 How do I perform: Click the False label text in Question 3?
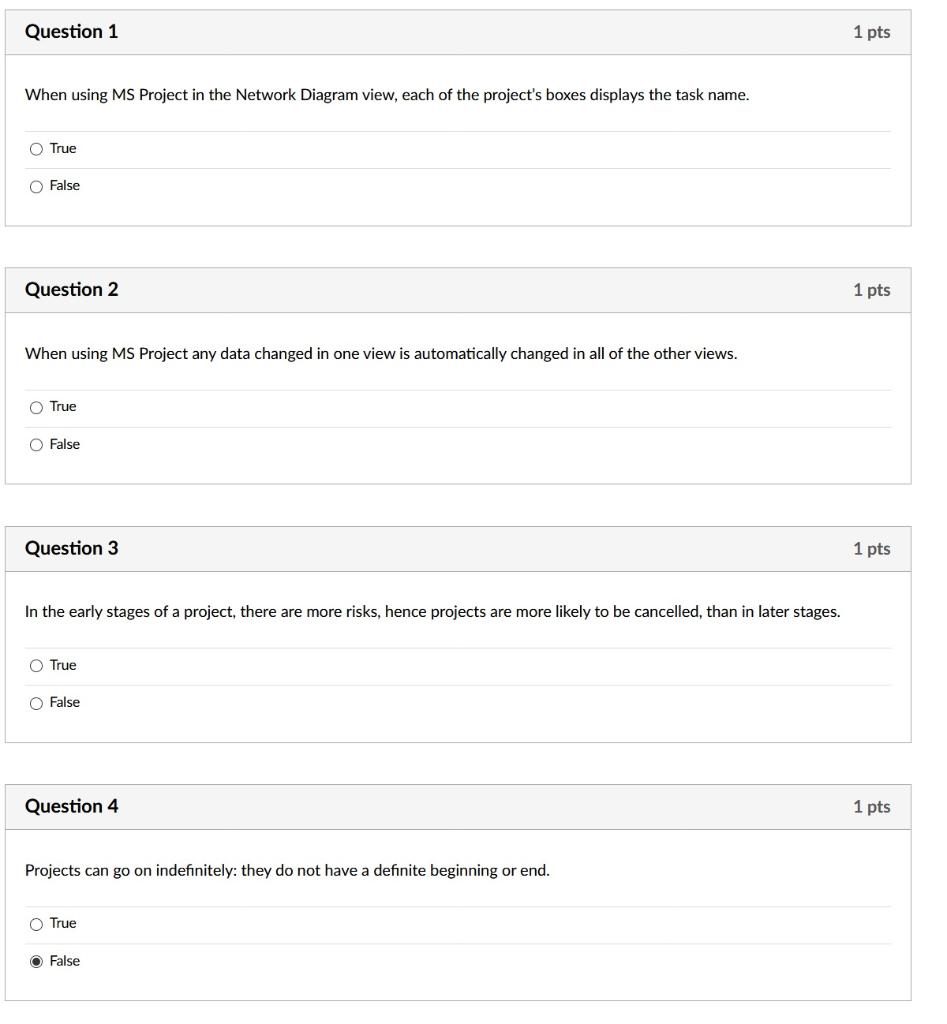point(66,702)
